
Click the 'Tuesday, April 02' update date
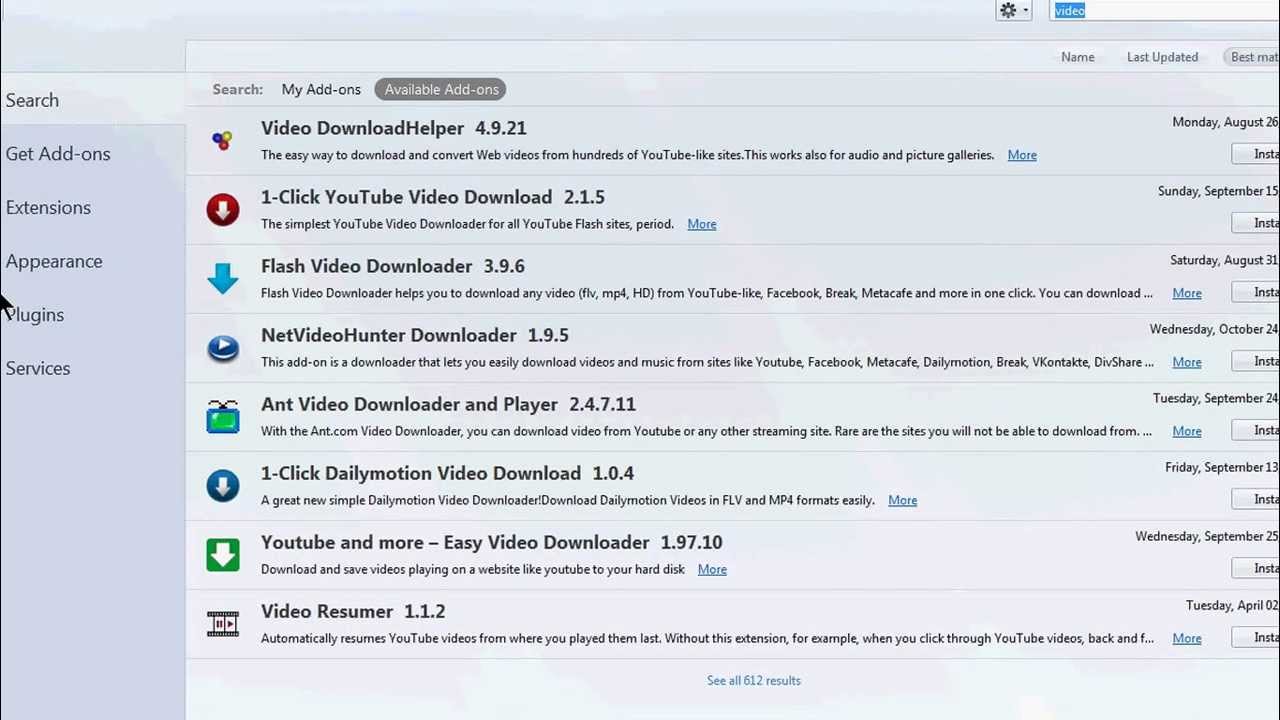point(1232,605)
